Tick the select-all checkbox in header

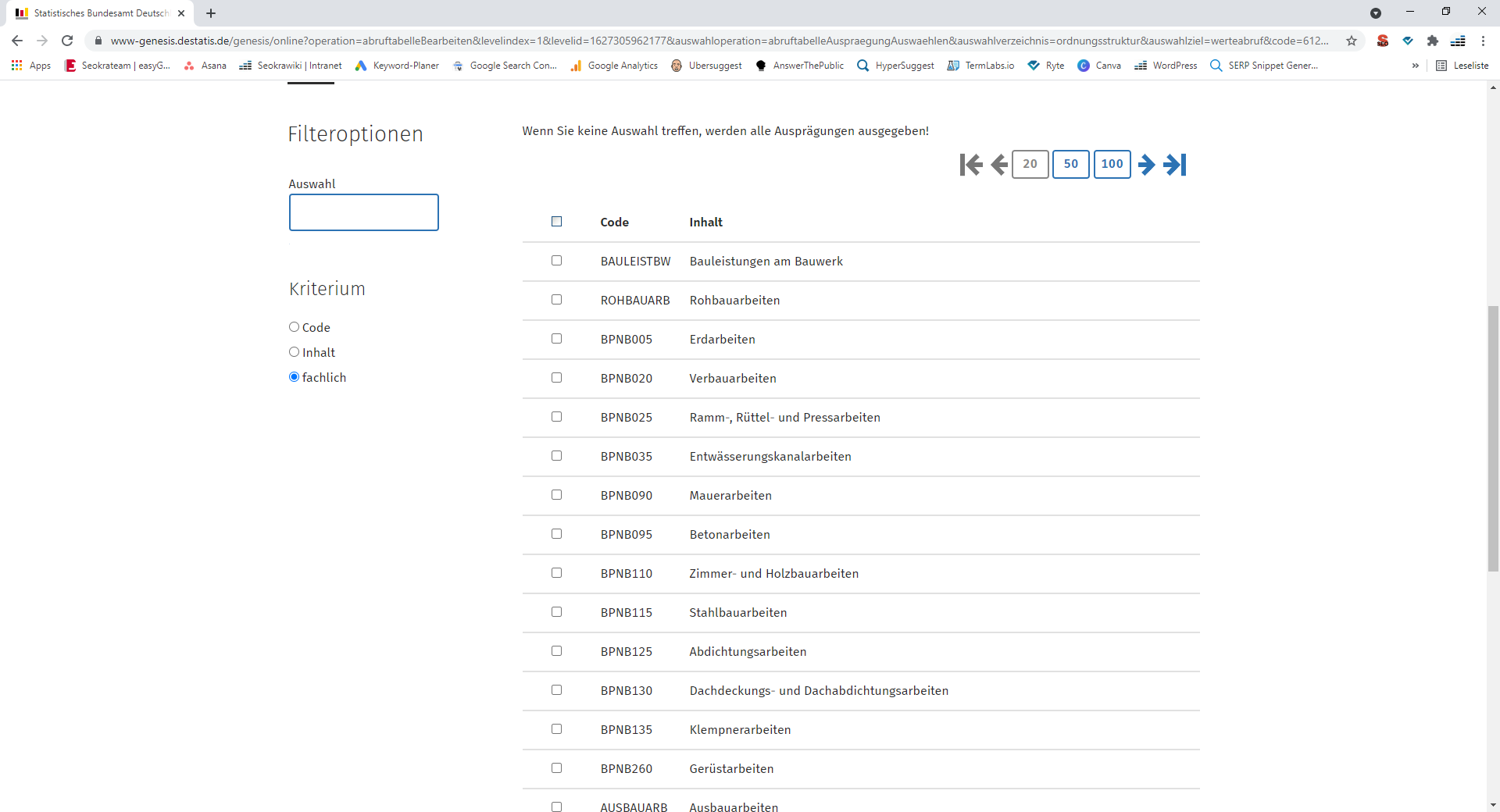(556, 222)
